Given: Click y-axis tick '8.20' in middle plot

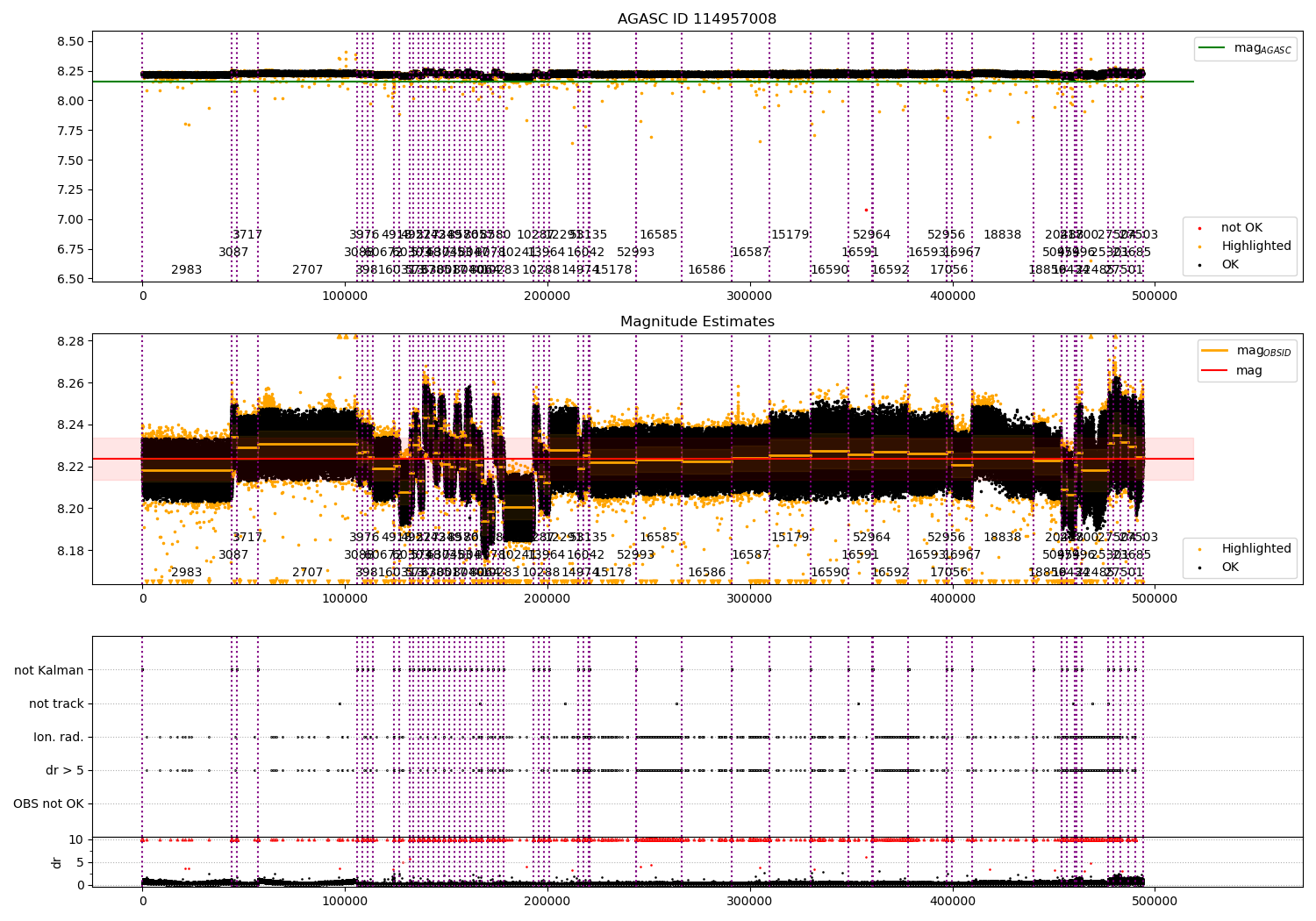Looking at the screenshot, I should coord(70,510).
